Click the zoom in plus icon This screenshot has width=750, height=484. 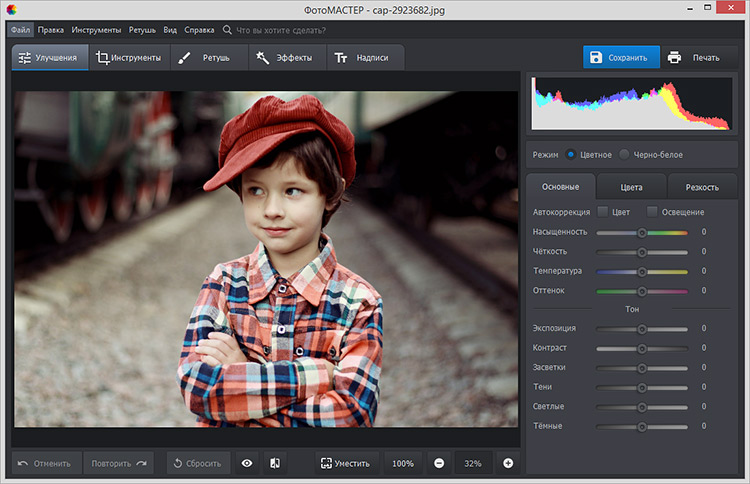click(508, 463)
